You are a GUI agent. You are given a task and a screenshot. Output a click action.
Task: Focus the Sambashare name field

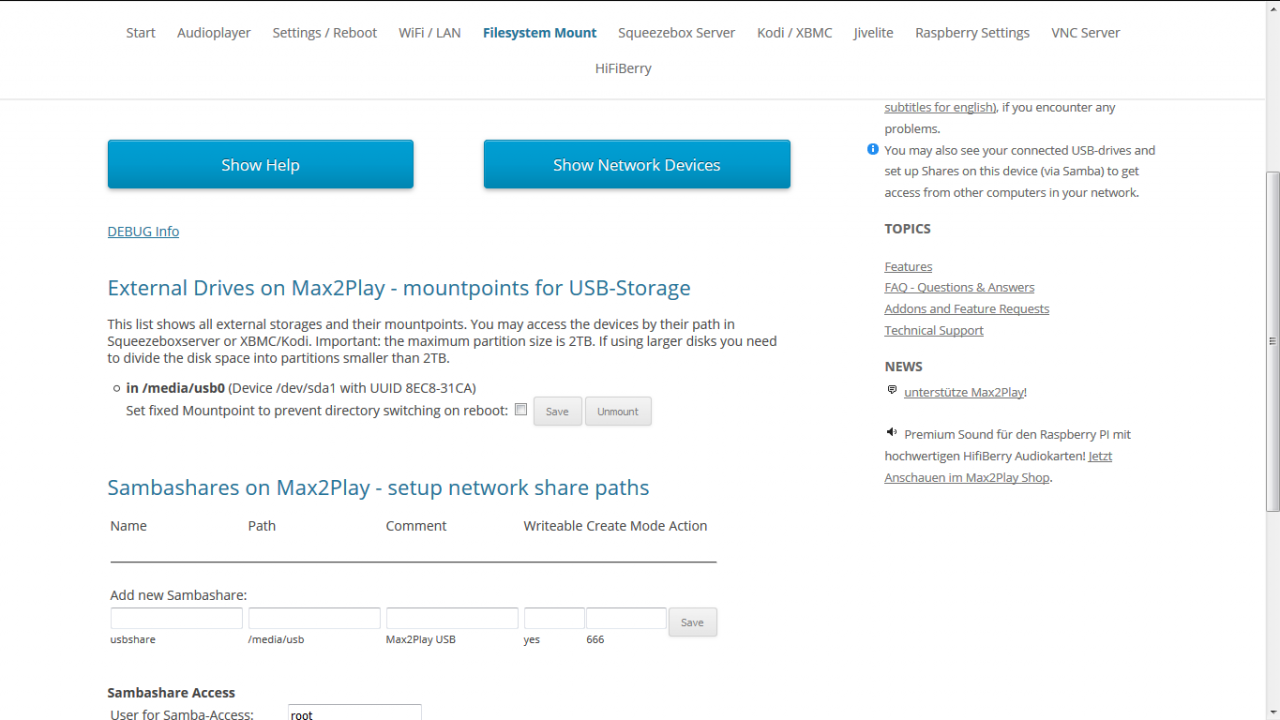(177, 618)
